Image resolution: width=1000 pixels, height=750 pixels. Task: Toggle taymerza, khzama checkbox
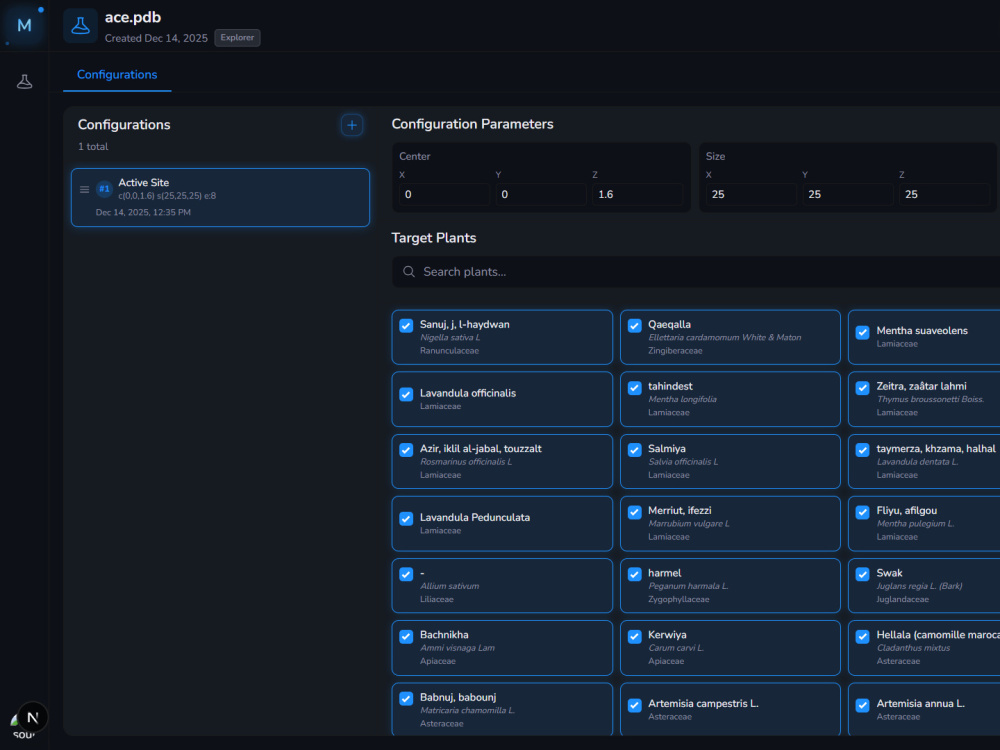point(862,450)
